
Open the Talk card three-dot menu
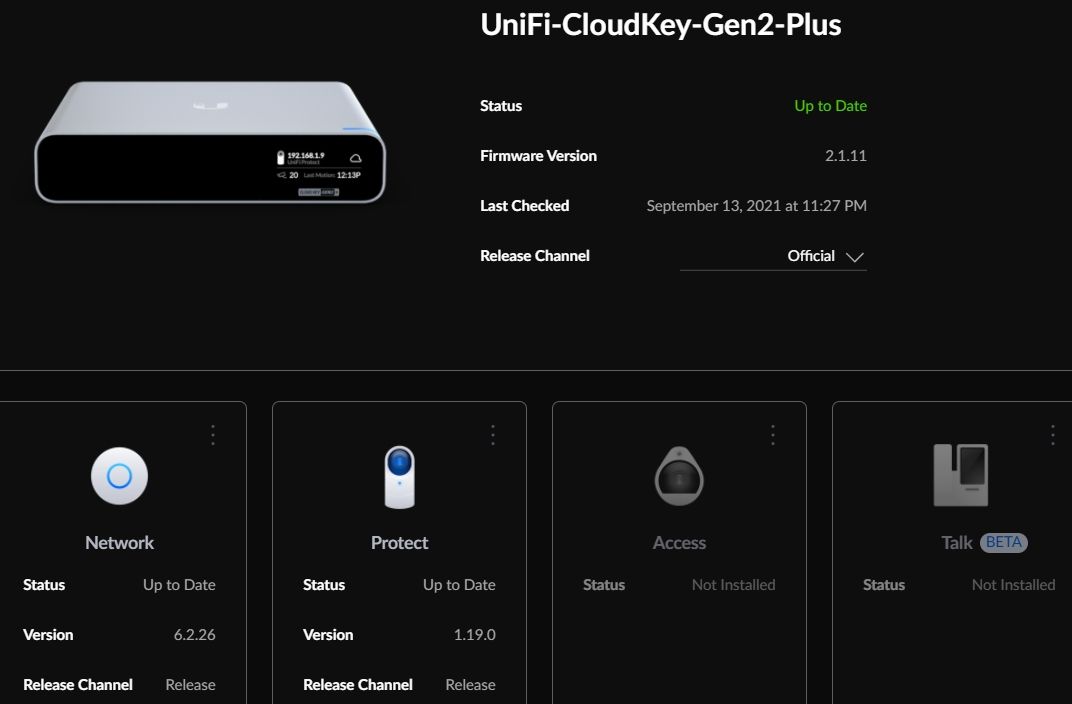click(1053, 435)
